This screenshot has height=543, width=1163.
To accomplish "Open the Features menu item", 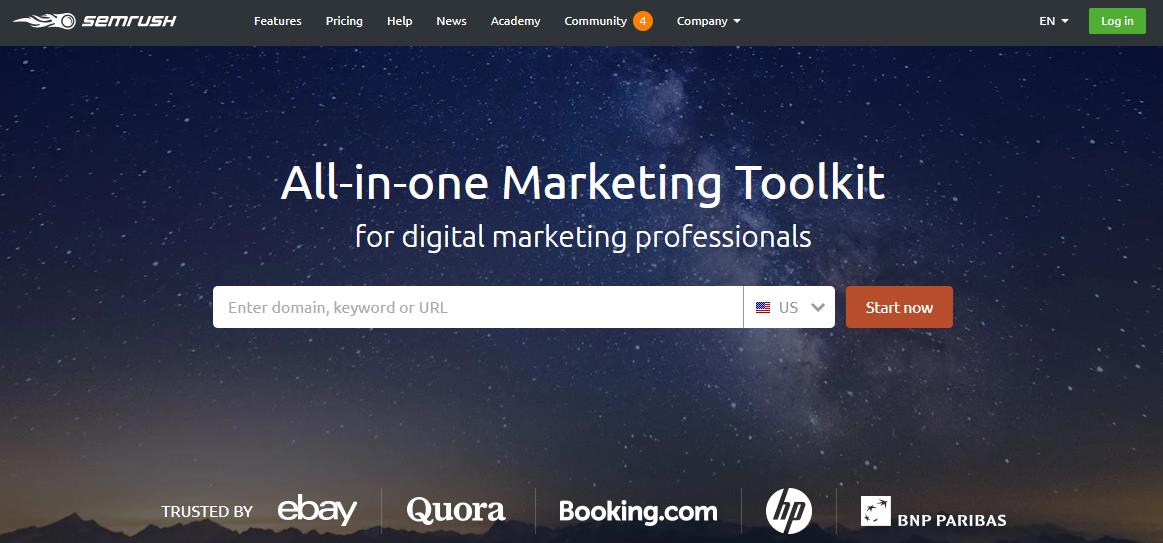I will (277, 21).
